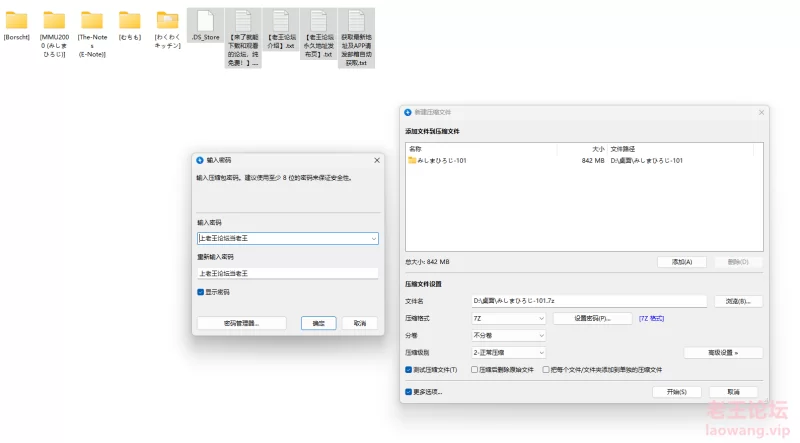Select the .DS_Store file icon
The image size is (800, 443).
[x=205, y=21]
